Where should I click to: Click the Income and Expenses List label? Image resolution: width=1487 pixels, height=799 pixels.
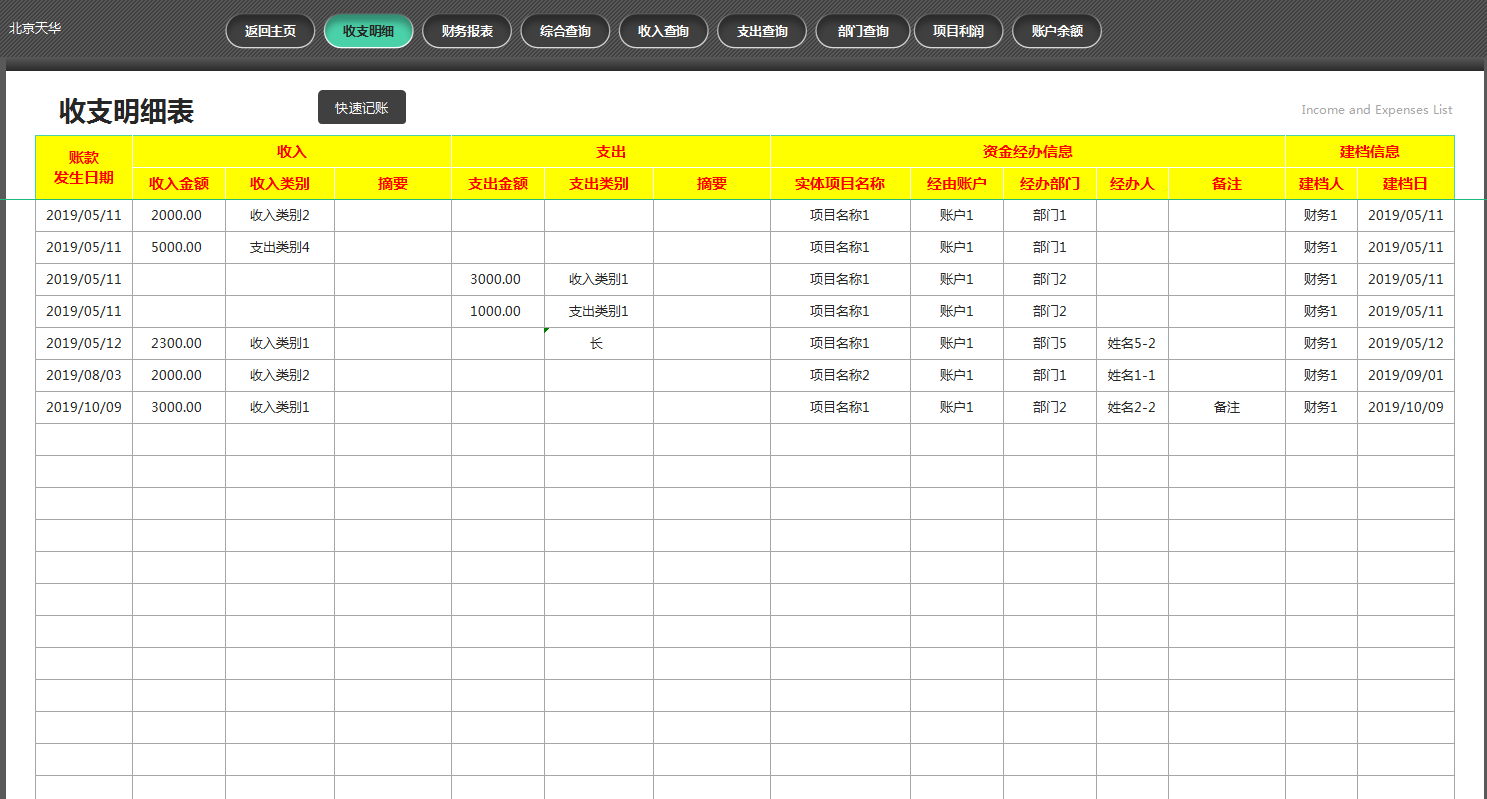point(1377,110)
